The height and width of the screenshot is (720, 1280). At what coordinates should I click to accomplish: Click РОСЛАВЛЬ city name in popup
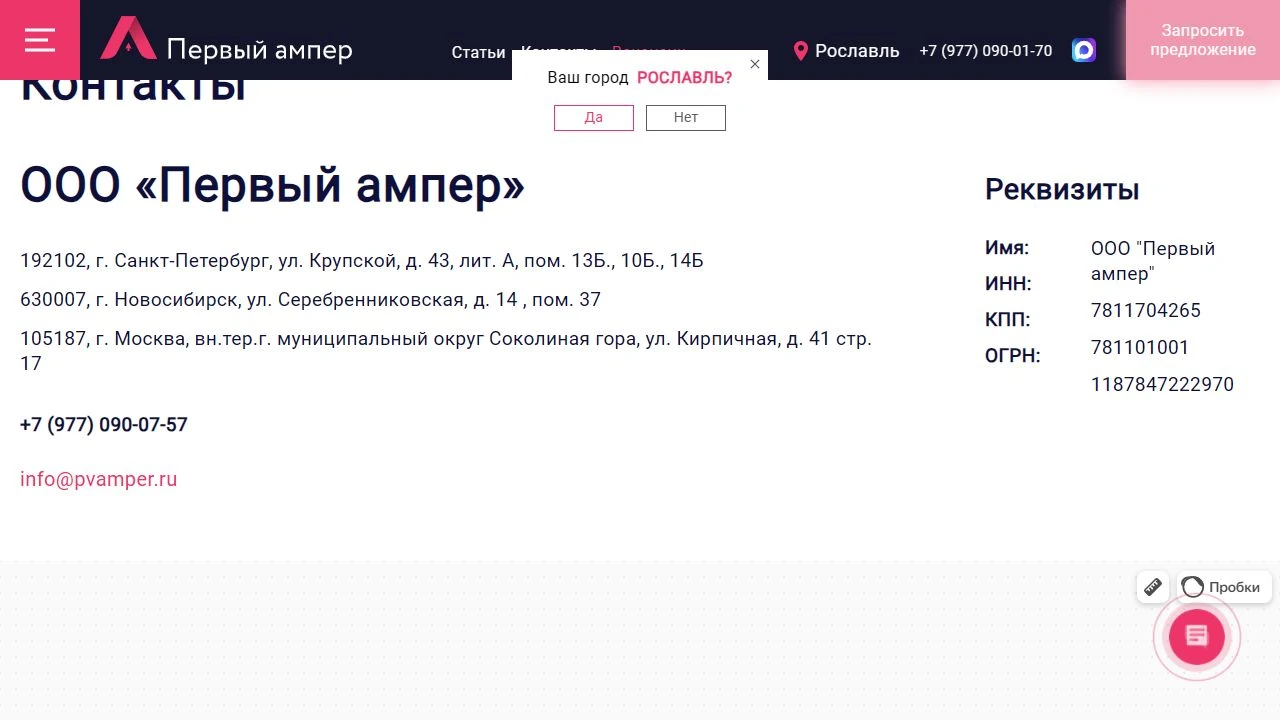point(684,78)
